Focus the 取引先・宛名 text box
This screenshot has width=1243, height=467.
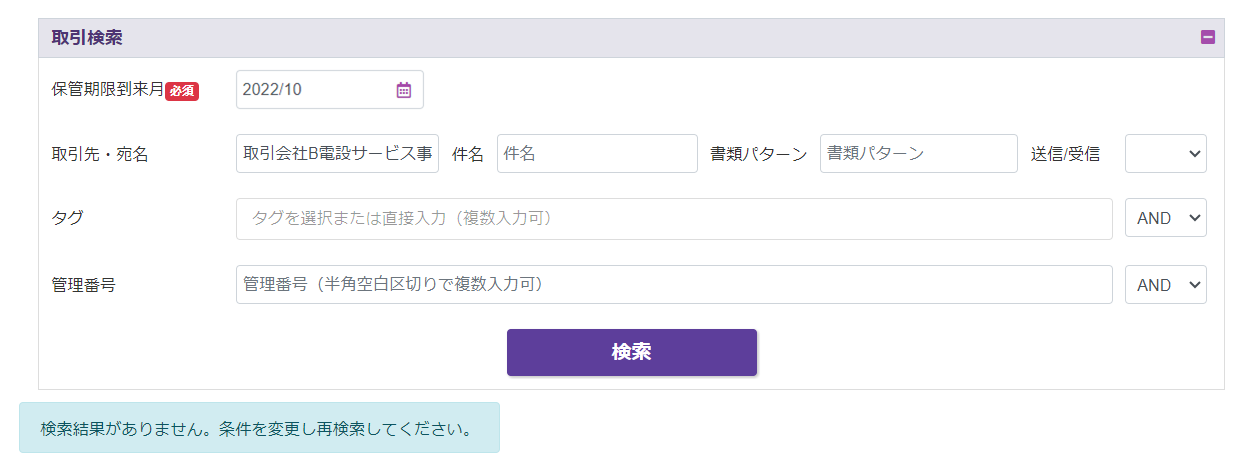pos(337,154)
